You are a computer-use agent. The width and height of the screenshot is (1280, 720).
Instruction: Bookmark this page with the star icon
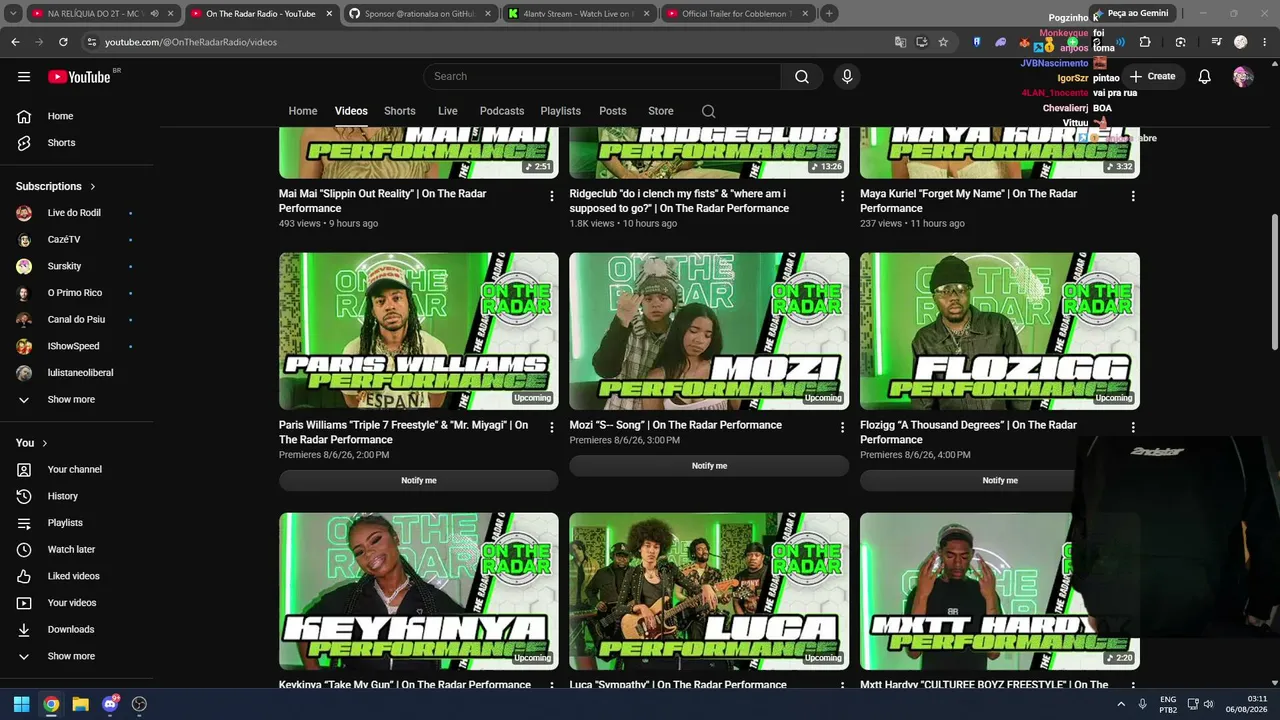[x=943, y=42]
